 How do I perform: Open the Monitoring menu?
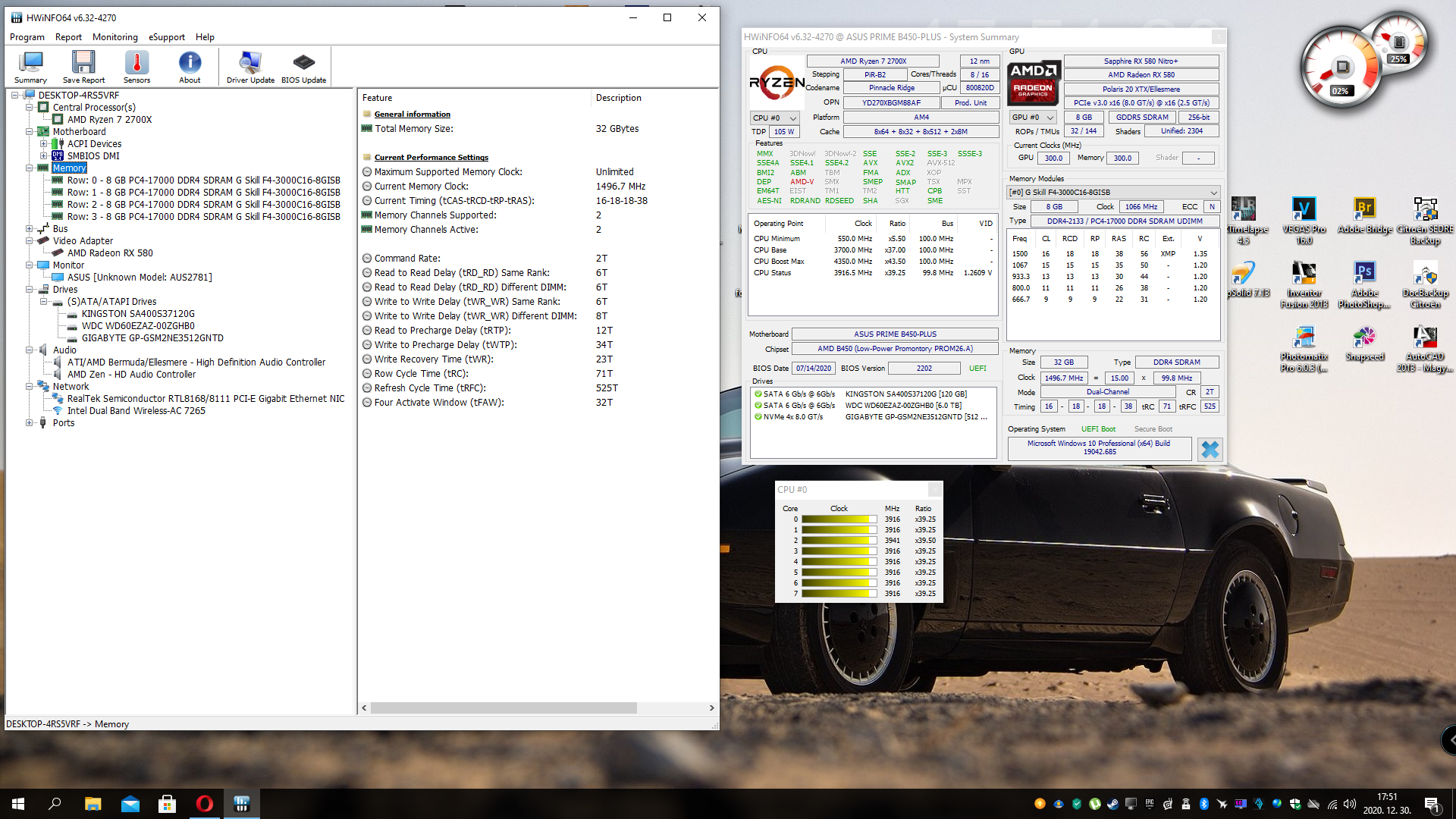pyautogui.click(x=115, y=37)
